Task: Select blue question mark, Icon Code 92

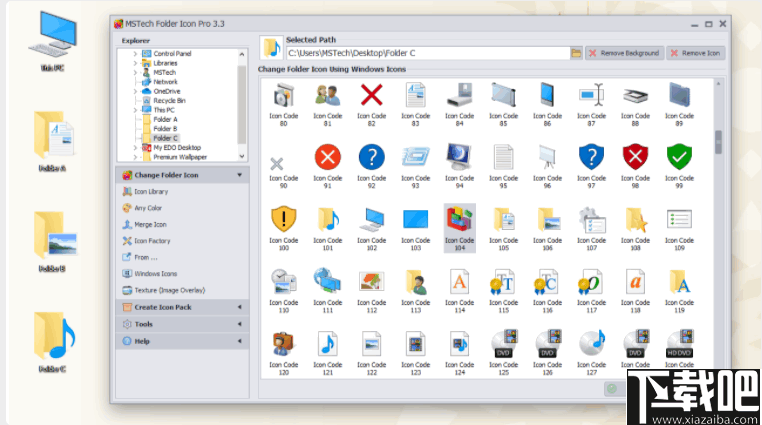Action: [x=371, y=157]
